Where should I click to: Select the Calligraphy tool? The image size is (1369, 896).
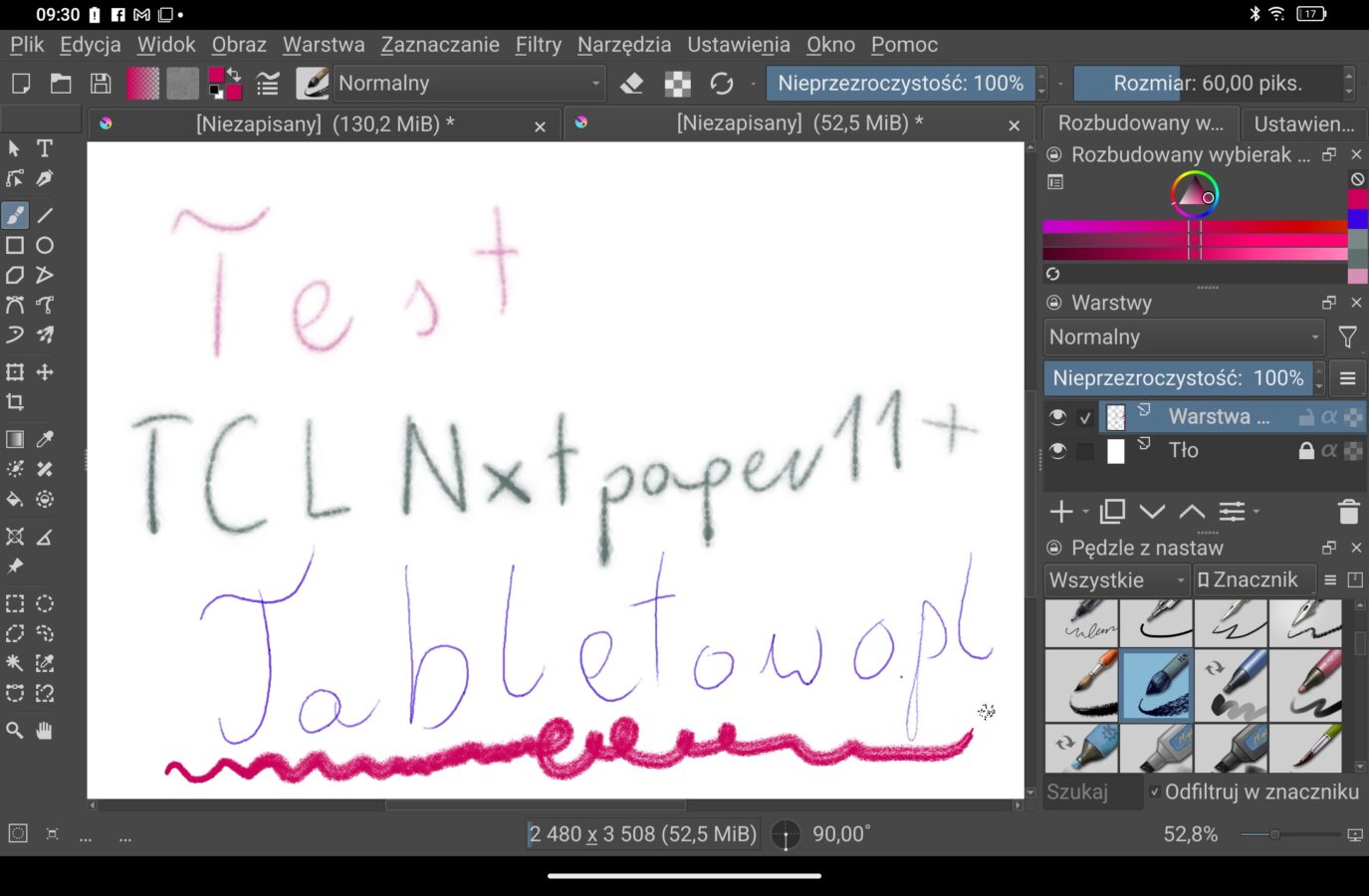[x=45, y=178]
